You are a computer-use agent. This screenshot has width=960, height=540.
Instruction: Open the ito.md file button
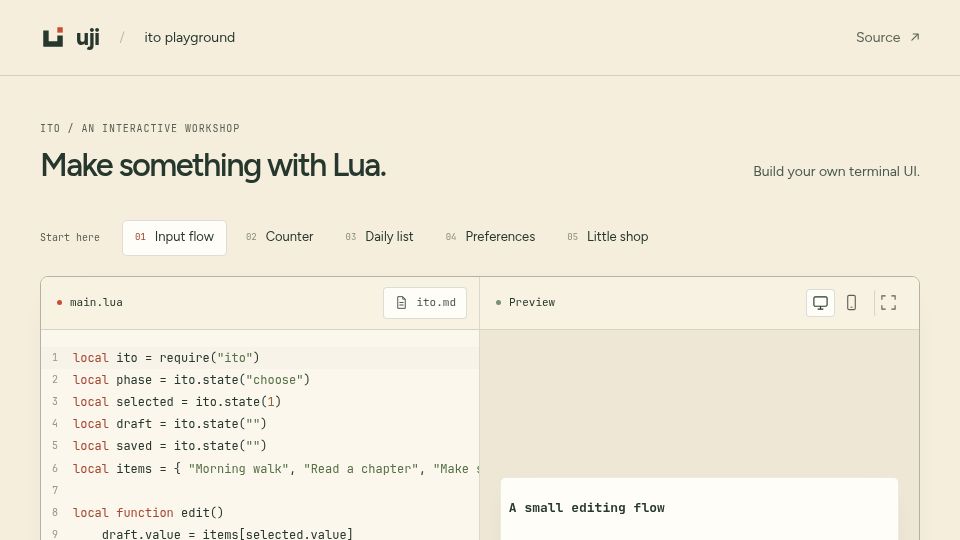click(x=425, y=302)
